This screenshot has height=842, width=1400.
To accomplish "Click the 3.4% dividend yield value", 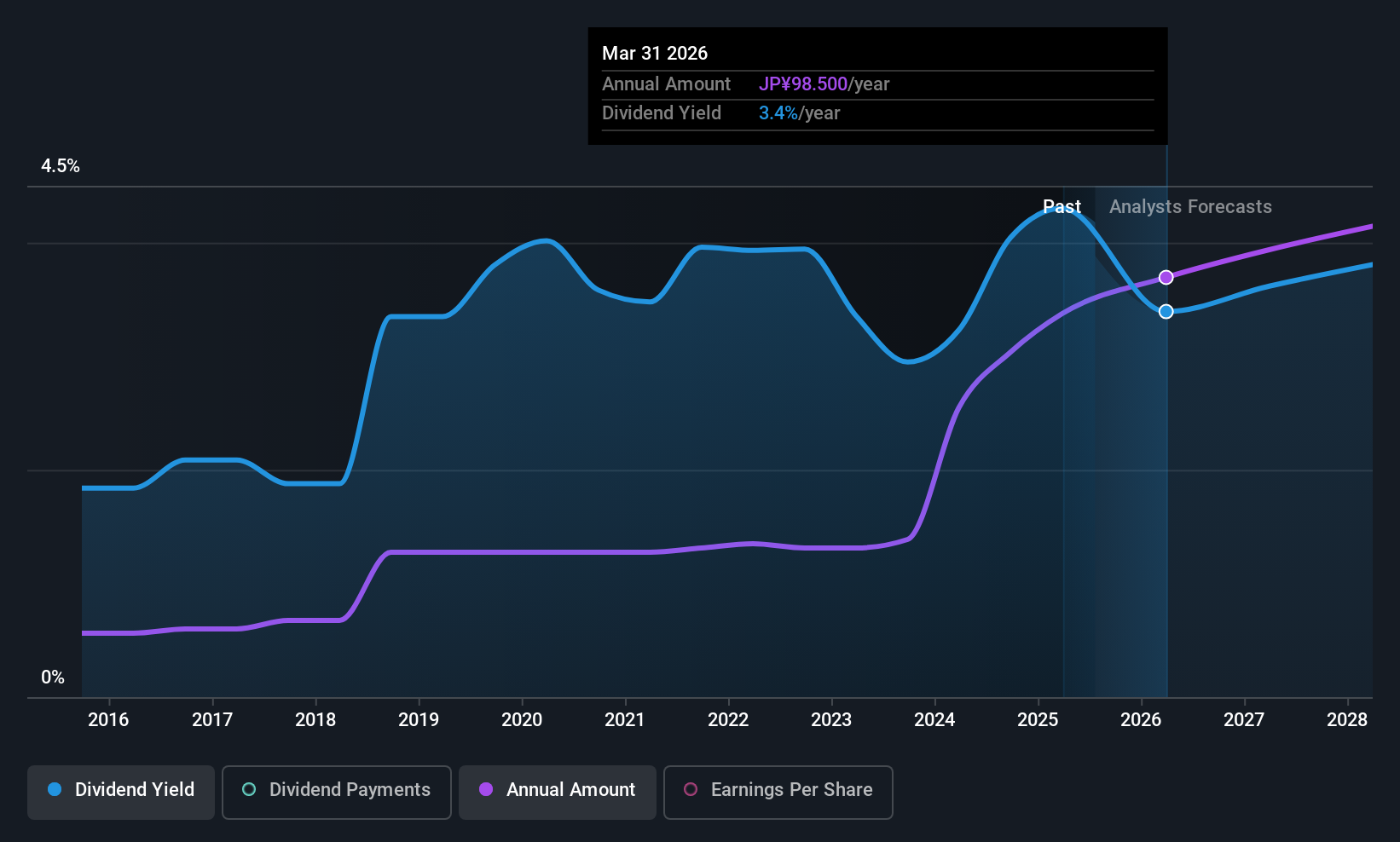I will pyautogui.click(x=778, y=113).
